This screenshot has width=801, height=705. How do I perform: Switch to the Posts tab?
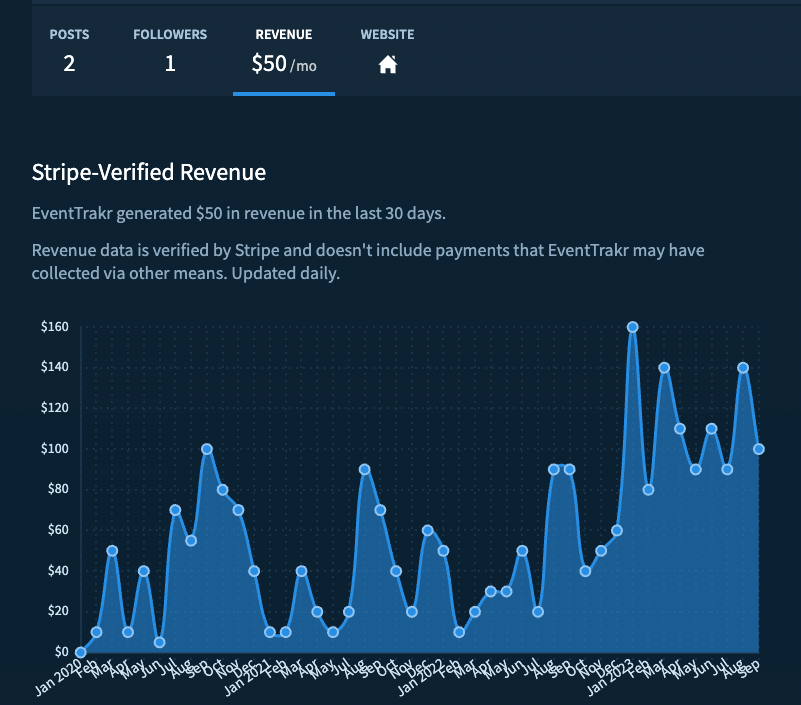click(x=69, y=52)
